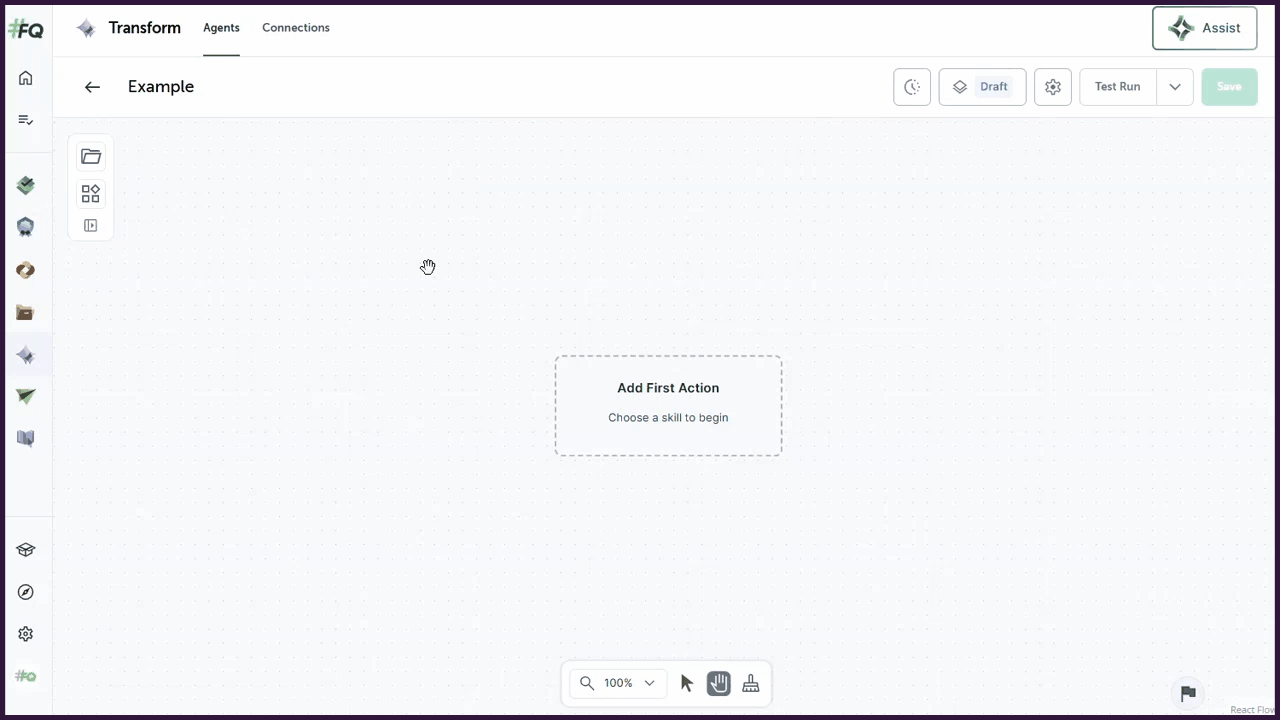The image size is (1280, 720).
Task: Go back using the arrow beside Example
Action: (x=92, y=86)
